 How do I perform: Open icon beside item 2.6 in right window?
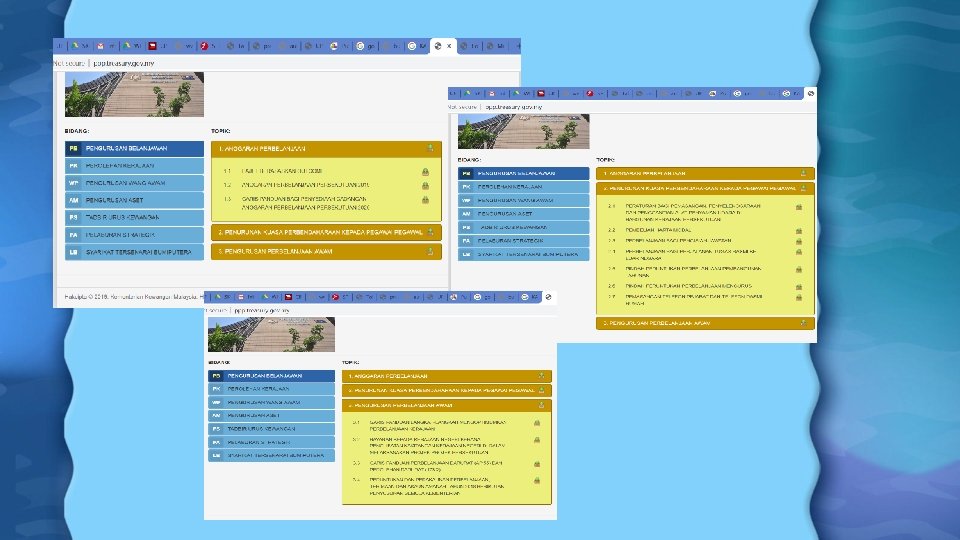pyautogui.click(x=798, y=287)
